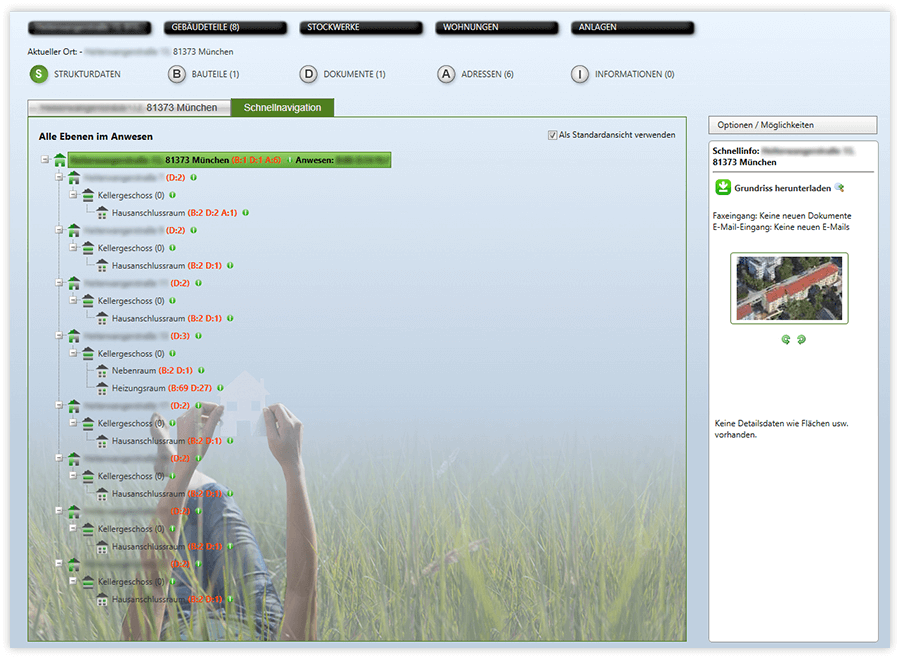
Task: Open the Wohnungen menu
Action: (496, 28)
